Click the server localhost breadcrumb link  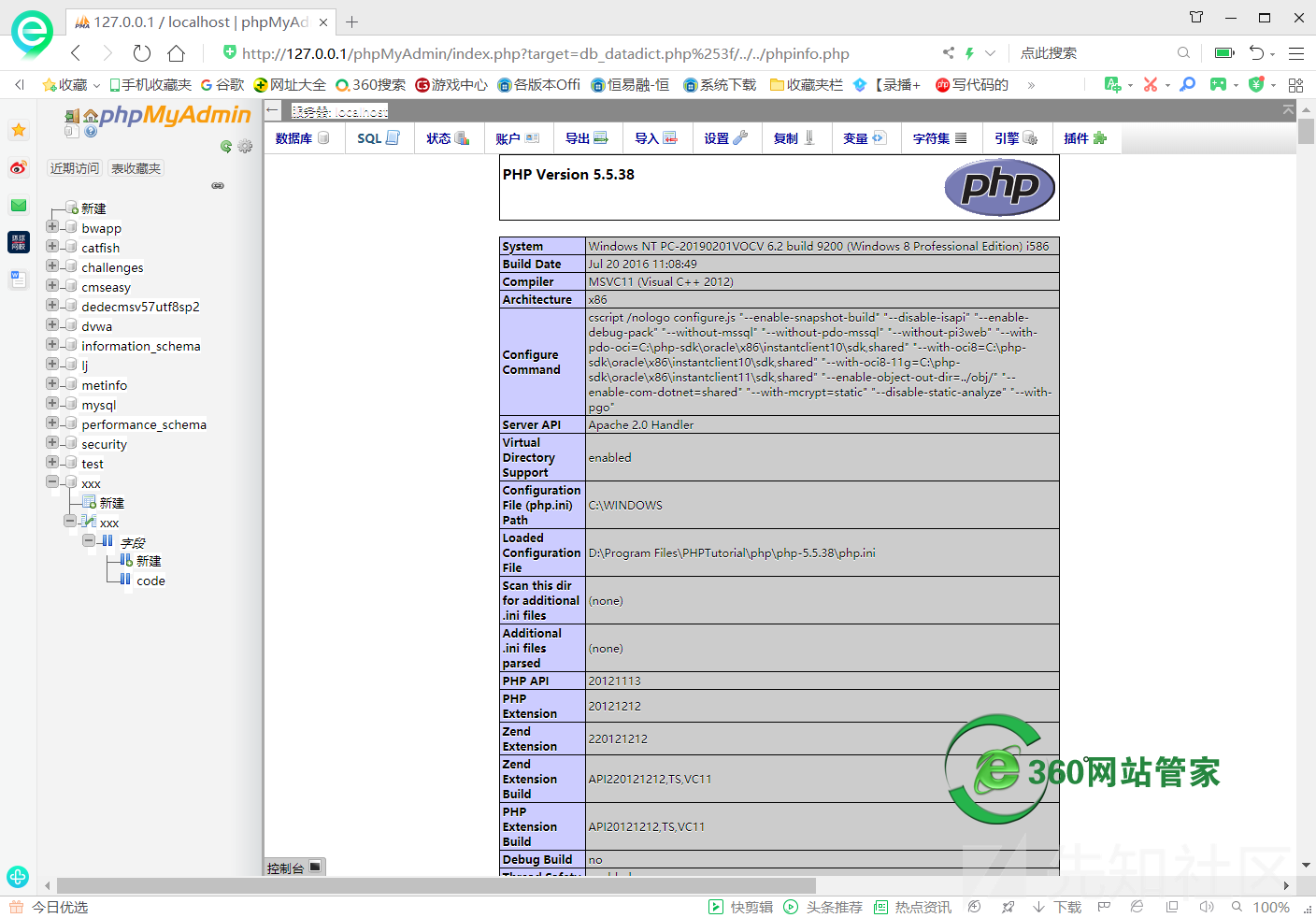point(339,111)
